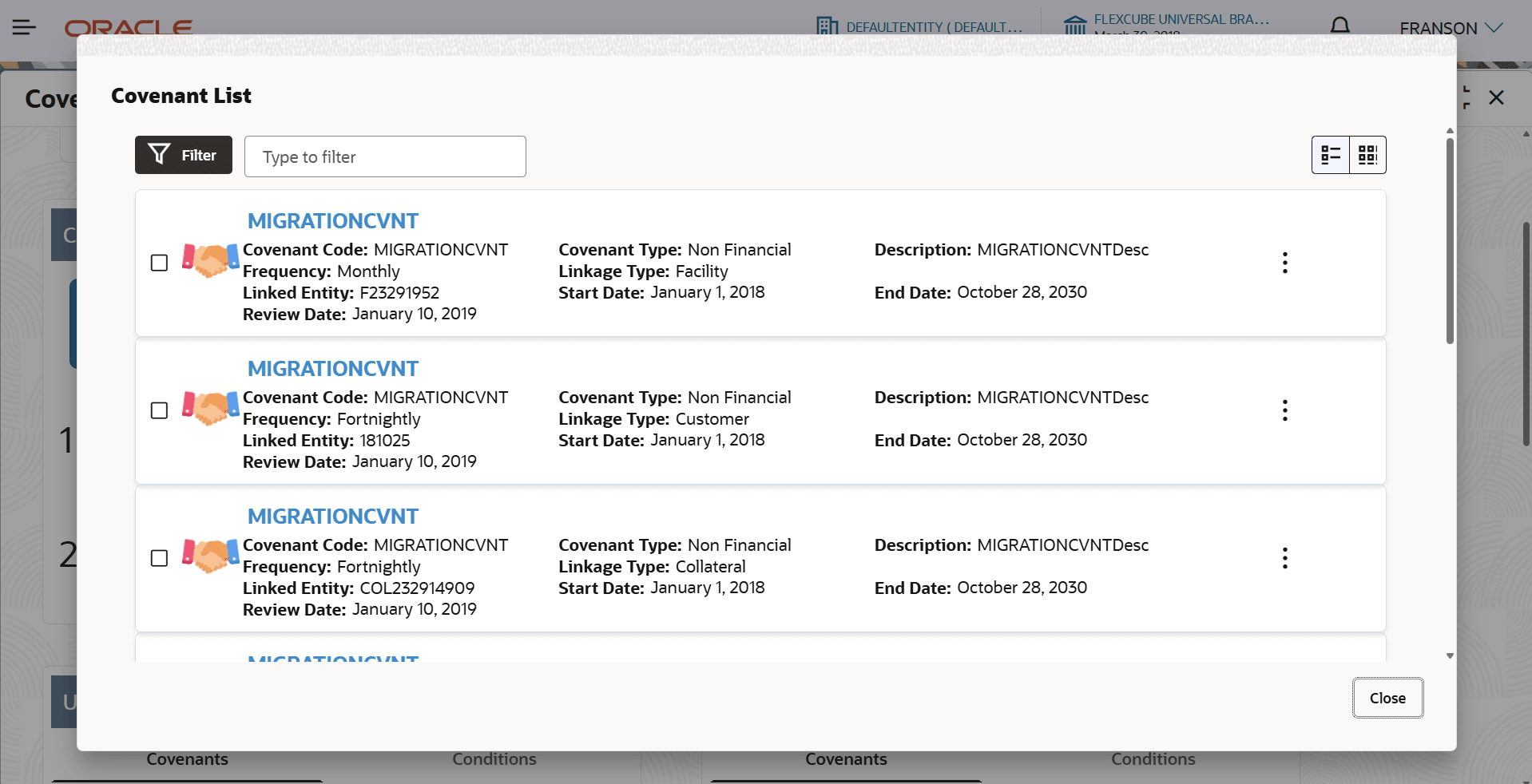Image resolution: width=1532 pixels, height=784 pixels.
Task: Click the Oracle logo
Action: tap(129, 28)
